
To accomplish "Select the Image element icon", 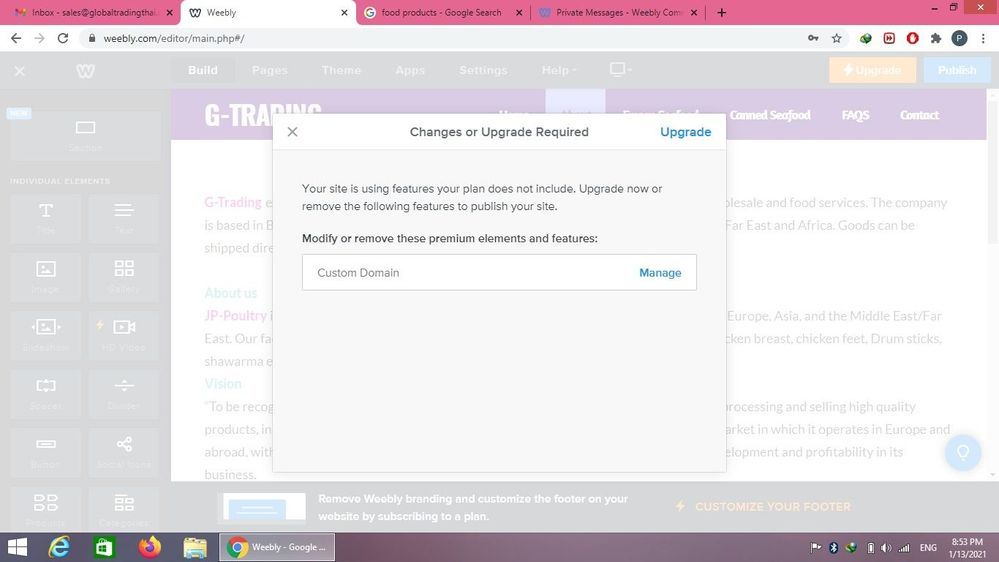I will point(46,274).
